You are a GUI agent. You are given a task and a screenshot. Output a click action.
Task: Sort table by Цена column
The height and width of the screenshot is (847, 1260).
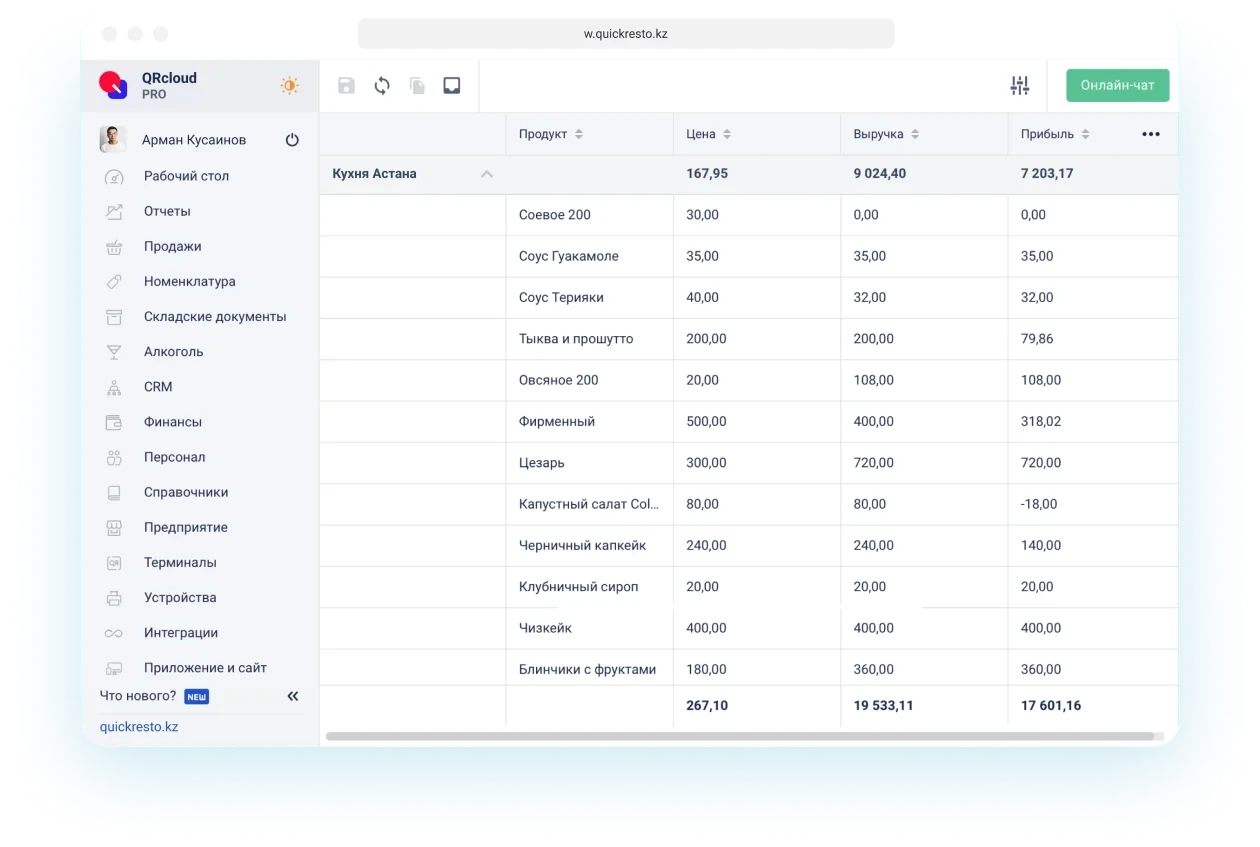(727, 134)
